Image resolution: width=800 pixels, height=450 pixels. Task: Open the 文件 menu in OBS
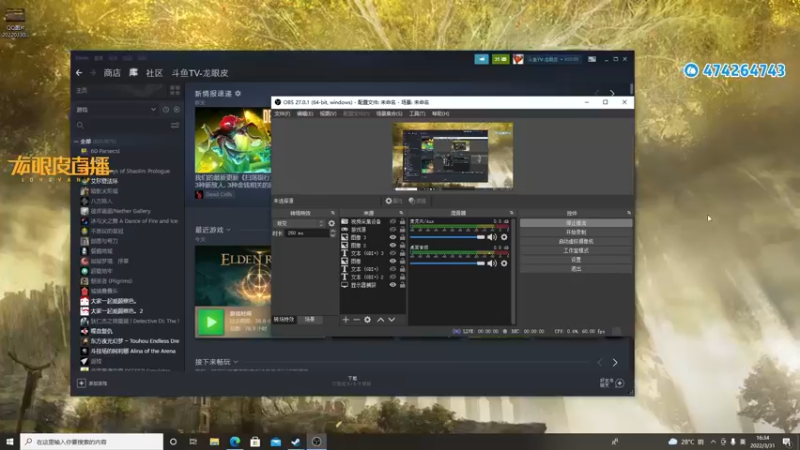[282, 114]
